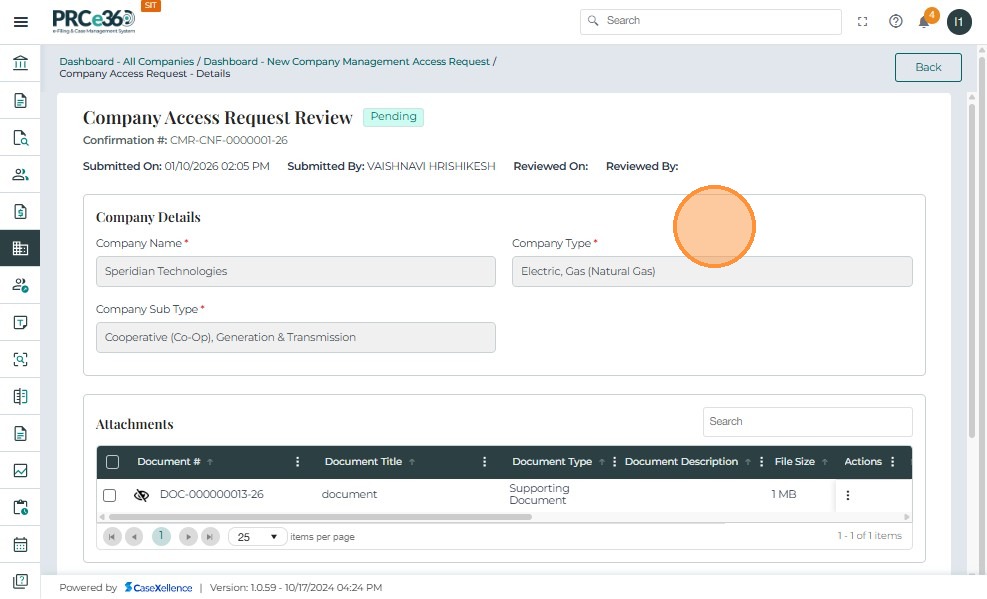This screenshot has width=987, height=599.
Task: Open the help question mark icon
Action: pos(896,22)
